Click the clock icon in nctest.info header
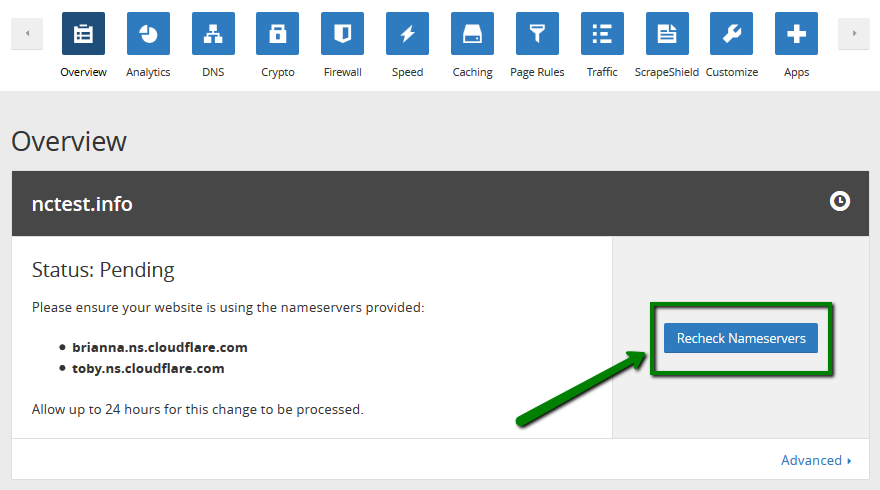Screen dimensions: 880x490 840,202
